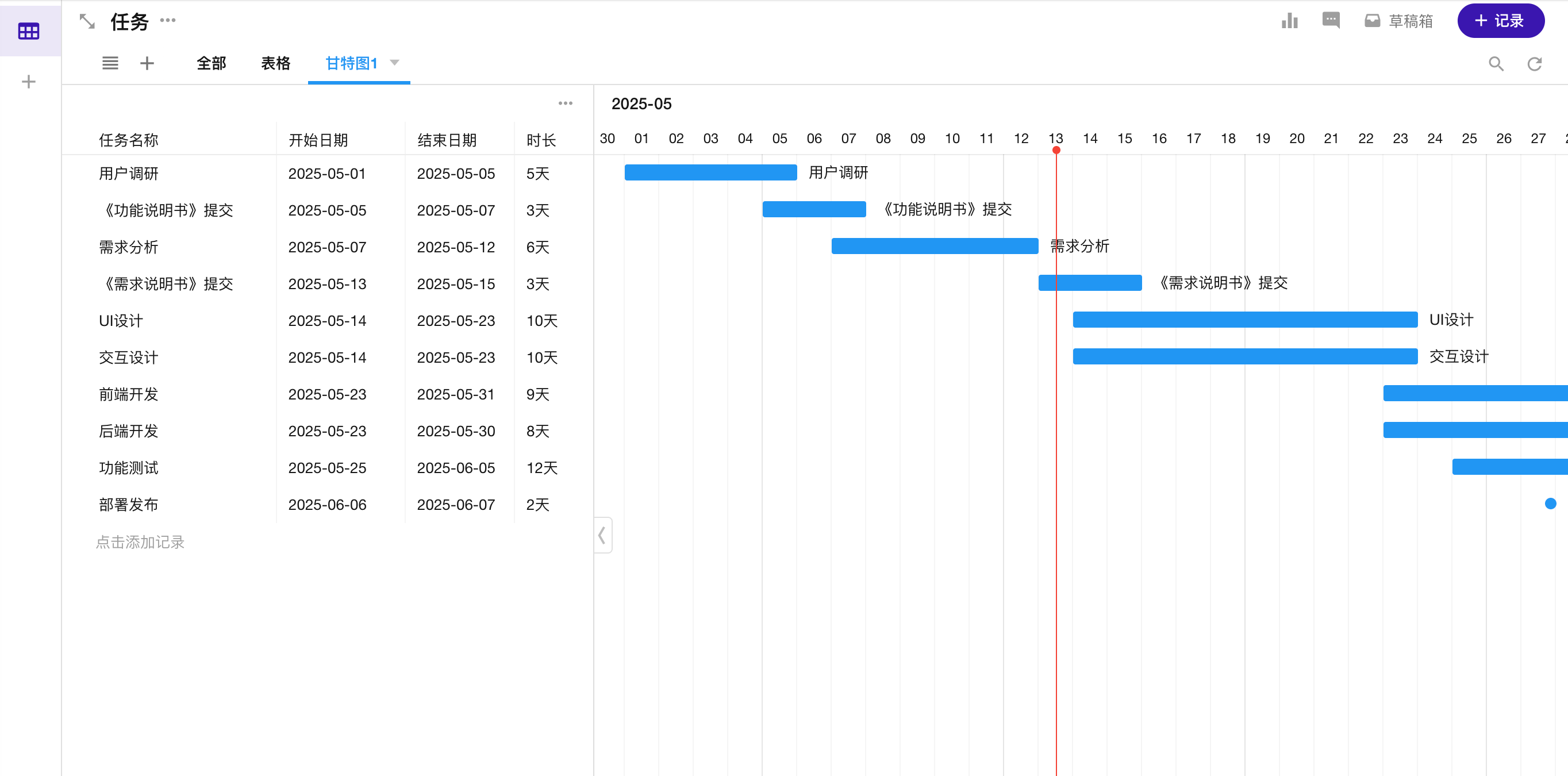Click the 记录 add record button

(1500, 21)
